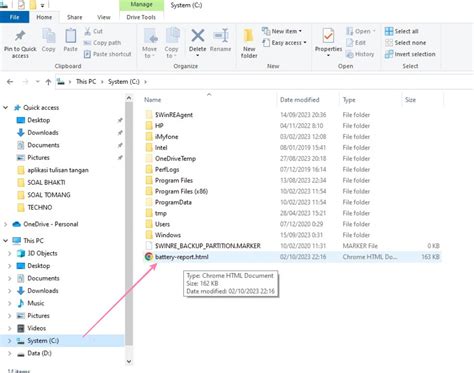Sort by the Date modified column
The image size is (474, 373).
point(299,100)
